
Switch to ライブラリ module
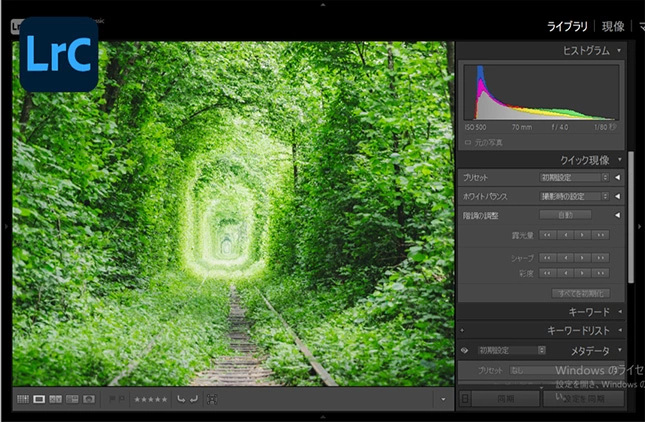pyautogui.click(x=567, y=26)
